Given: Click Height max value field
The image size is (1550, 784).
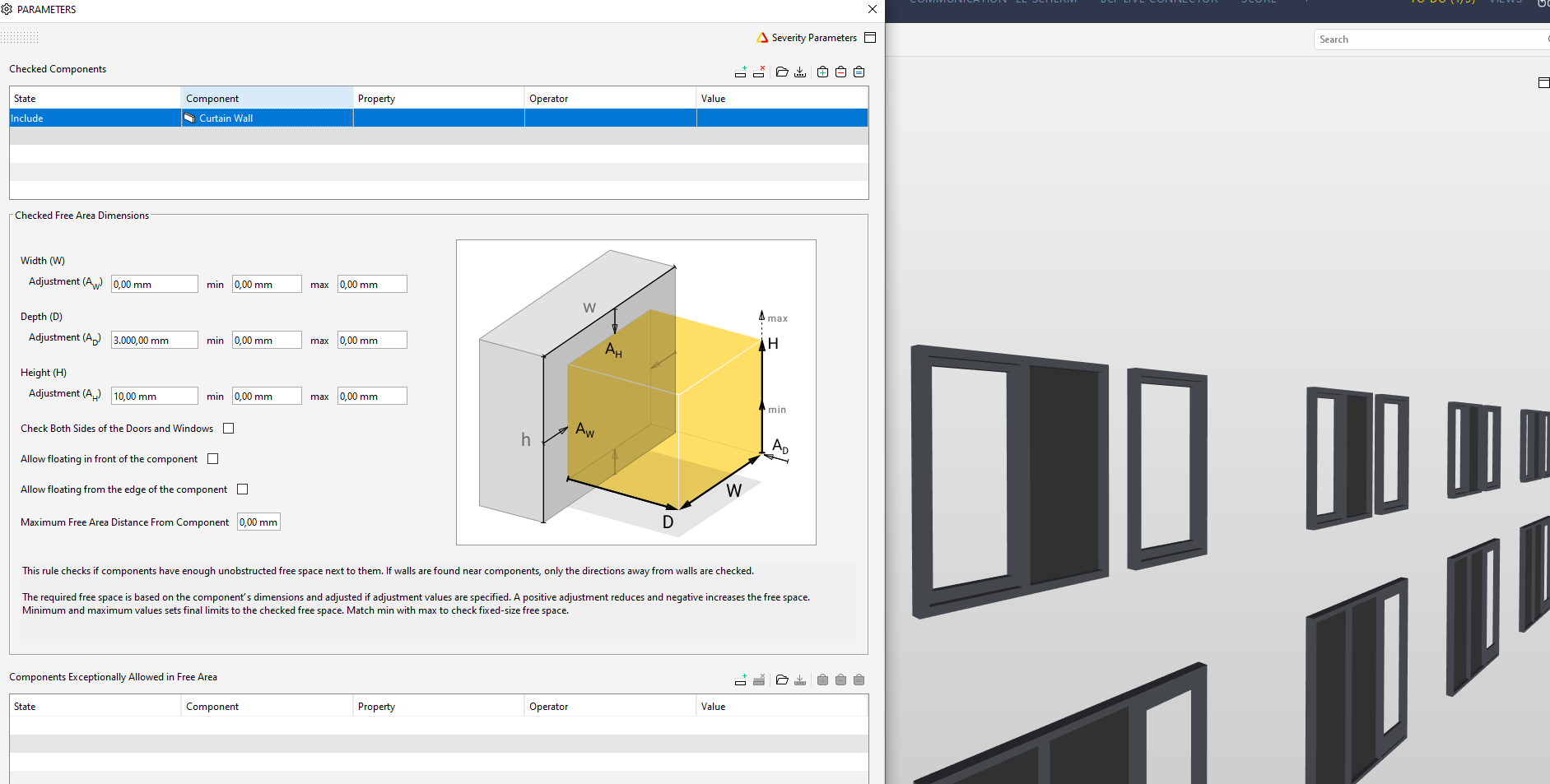Looking at the screenshot, I should [372, 396].
